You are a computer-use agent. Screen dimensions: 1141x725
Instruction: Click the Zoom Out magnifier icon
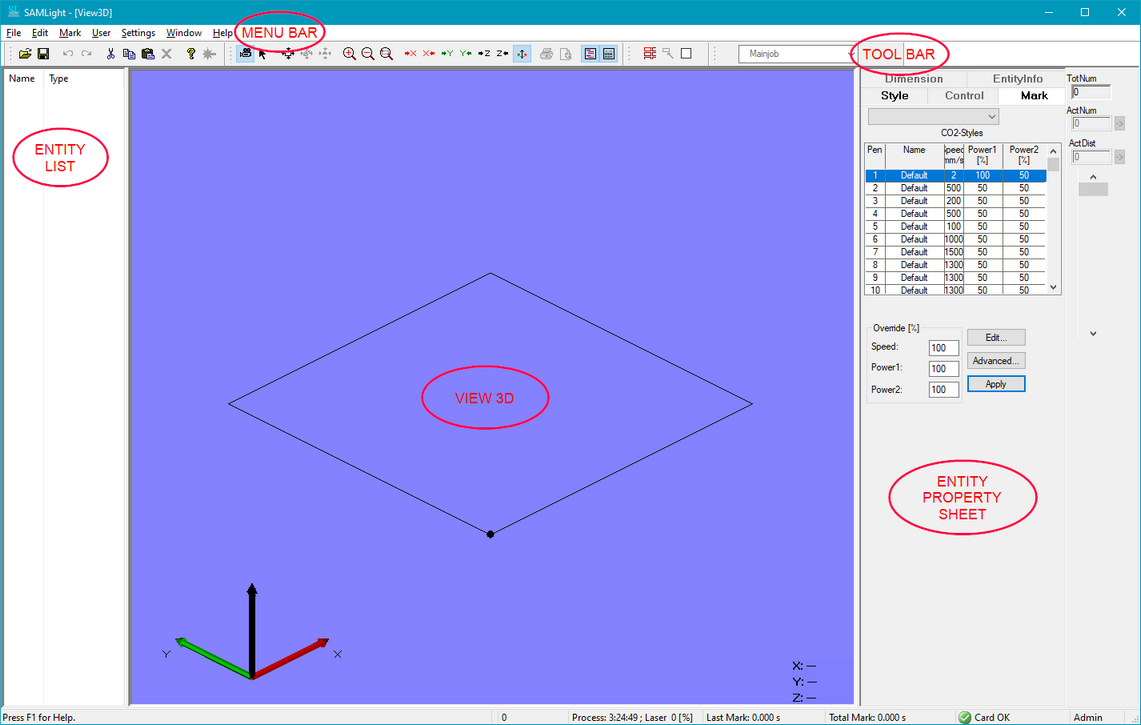pos(367,54)
